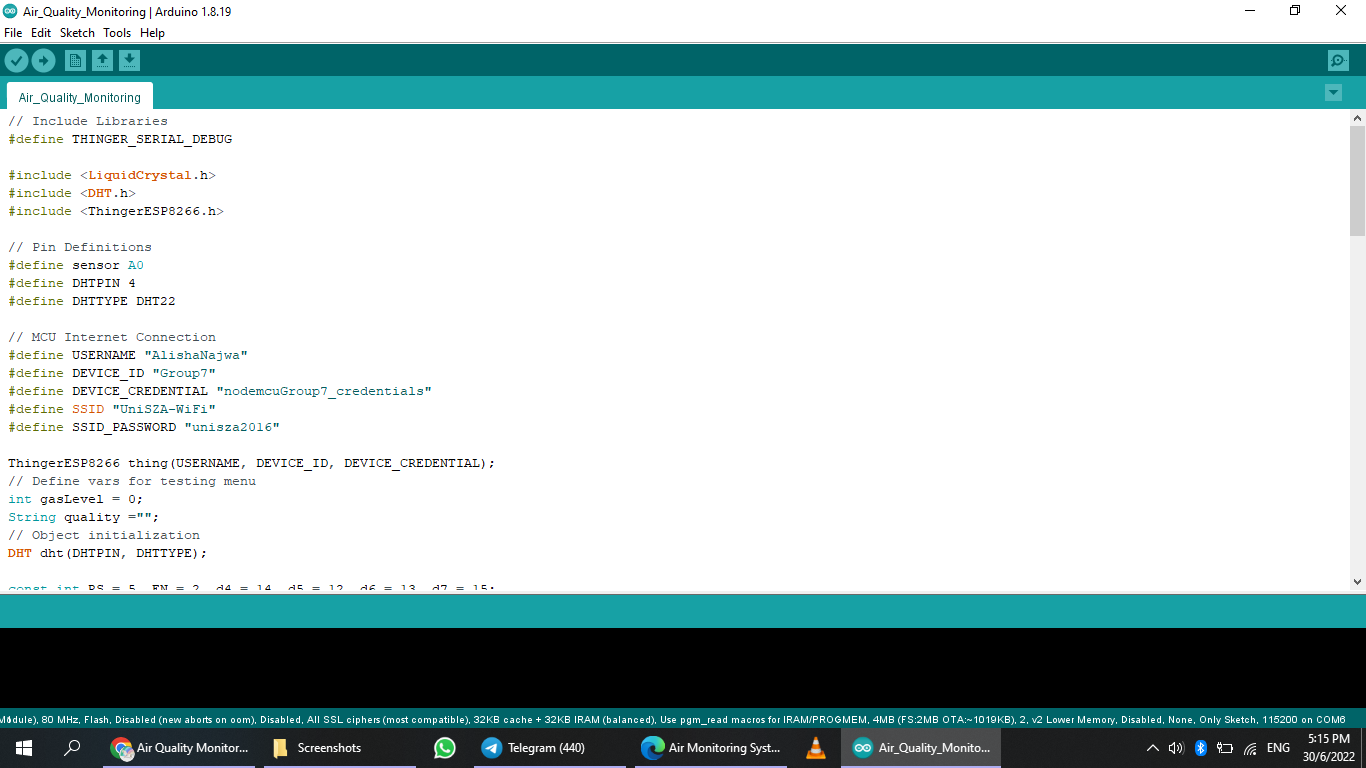1366x768 pixels.
Task: Open the Windows Start menu
Action: coord(24,748)
